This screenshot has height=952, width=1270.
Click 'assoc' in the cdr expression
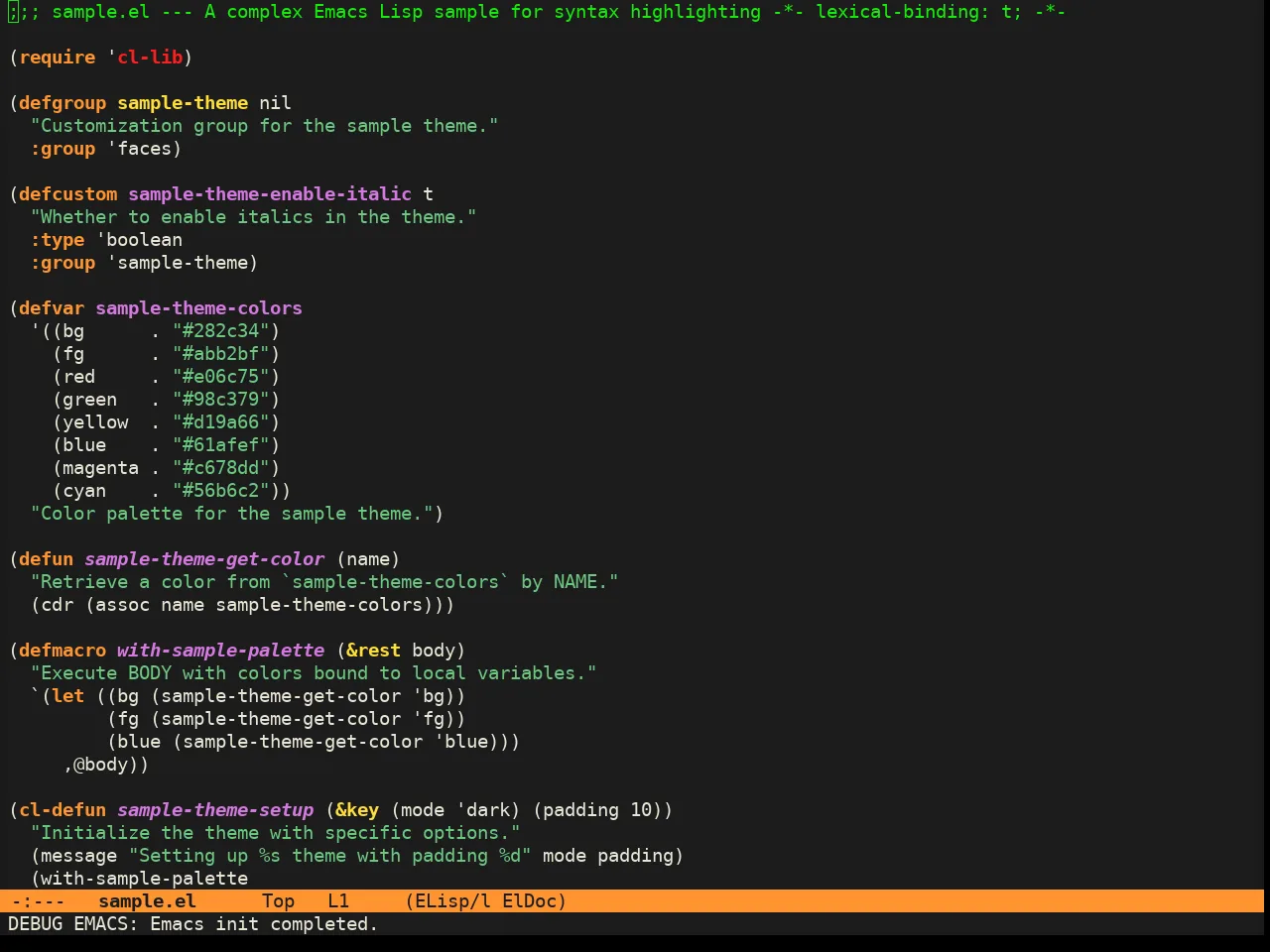(x=123, y=605)
